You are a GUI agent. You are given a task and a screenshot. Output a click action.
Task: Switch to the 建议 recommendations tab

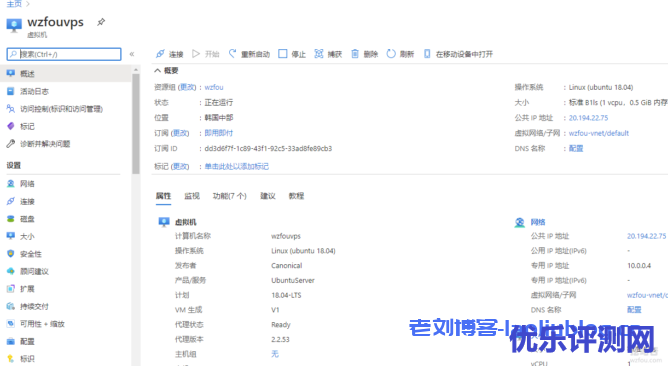tap(268, 196)
